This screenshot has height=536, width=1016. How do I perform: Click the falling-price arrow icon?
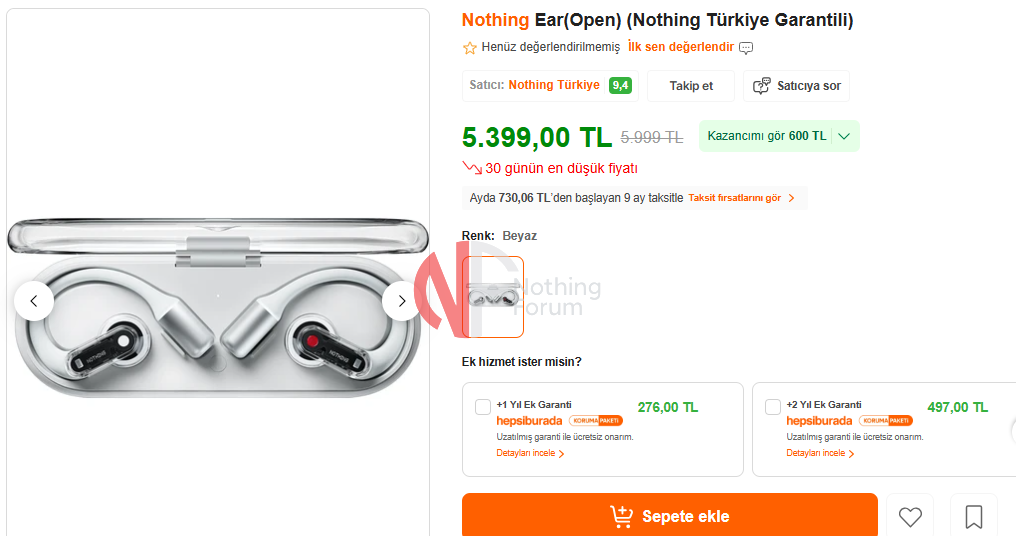pos(472,169)
